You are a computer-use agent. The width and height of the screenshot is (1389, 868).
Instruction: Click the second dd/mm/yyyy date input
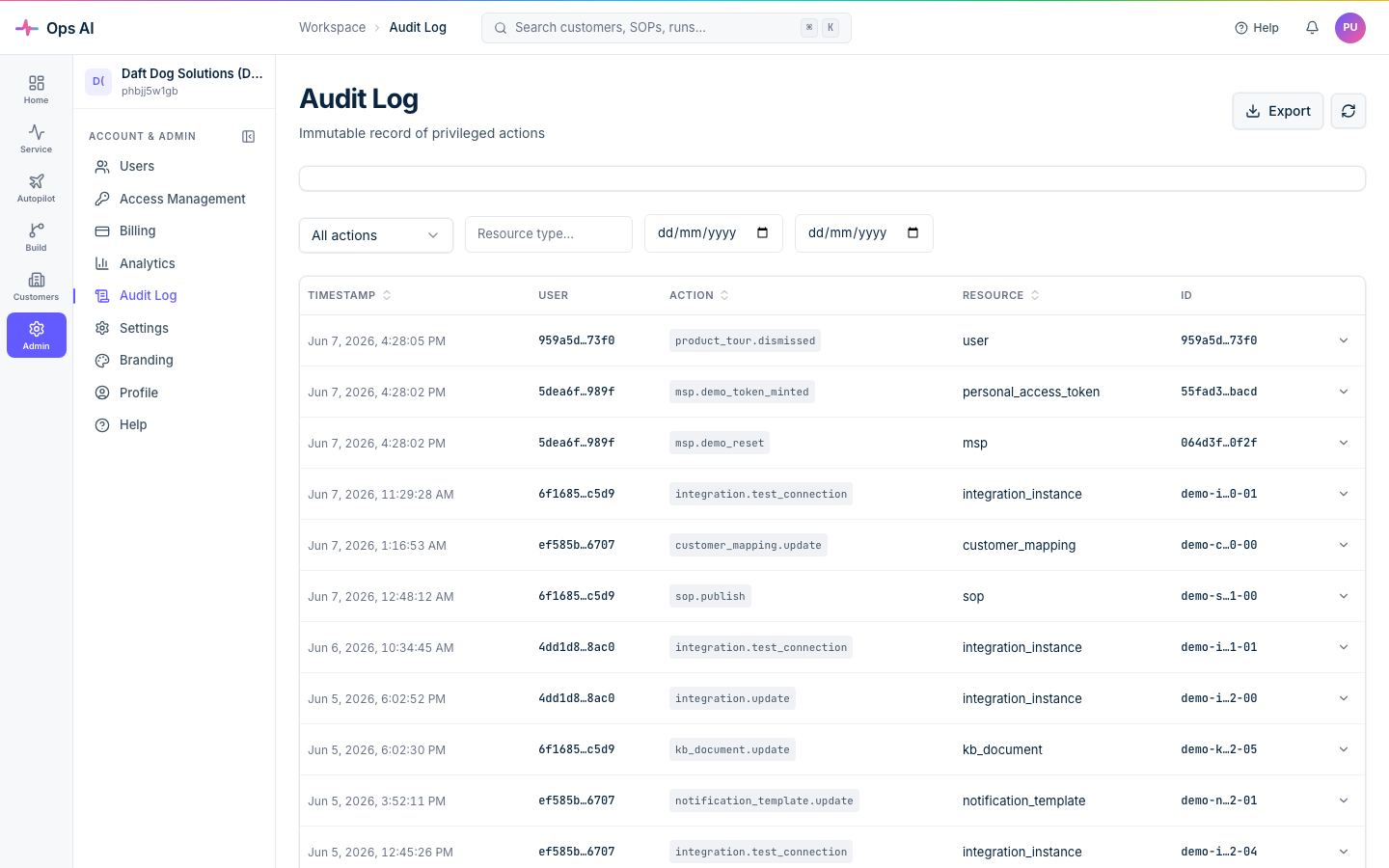coord(864,233)
